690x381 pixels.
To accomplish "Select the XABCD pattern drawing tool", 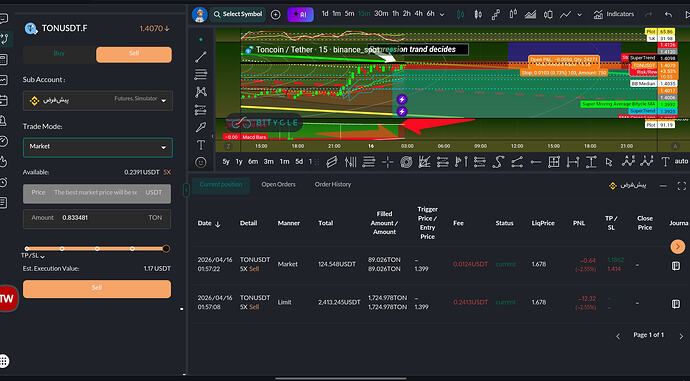I will point(201,92).
